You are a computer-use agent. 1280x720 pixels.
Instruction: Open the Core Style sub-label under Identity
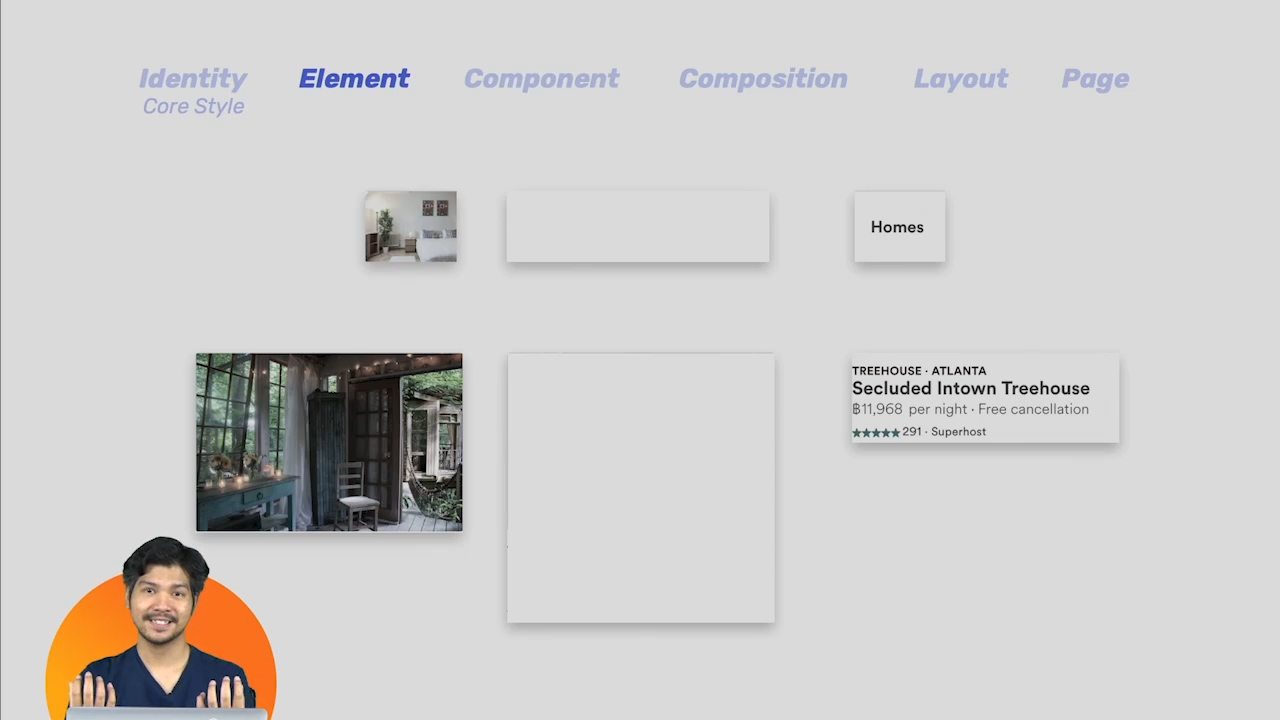pyautogui.click(x=193, y=106)
